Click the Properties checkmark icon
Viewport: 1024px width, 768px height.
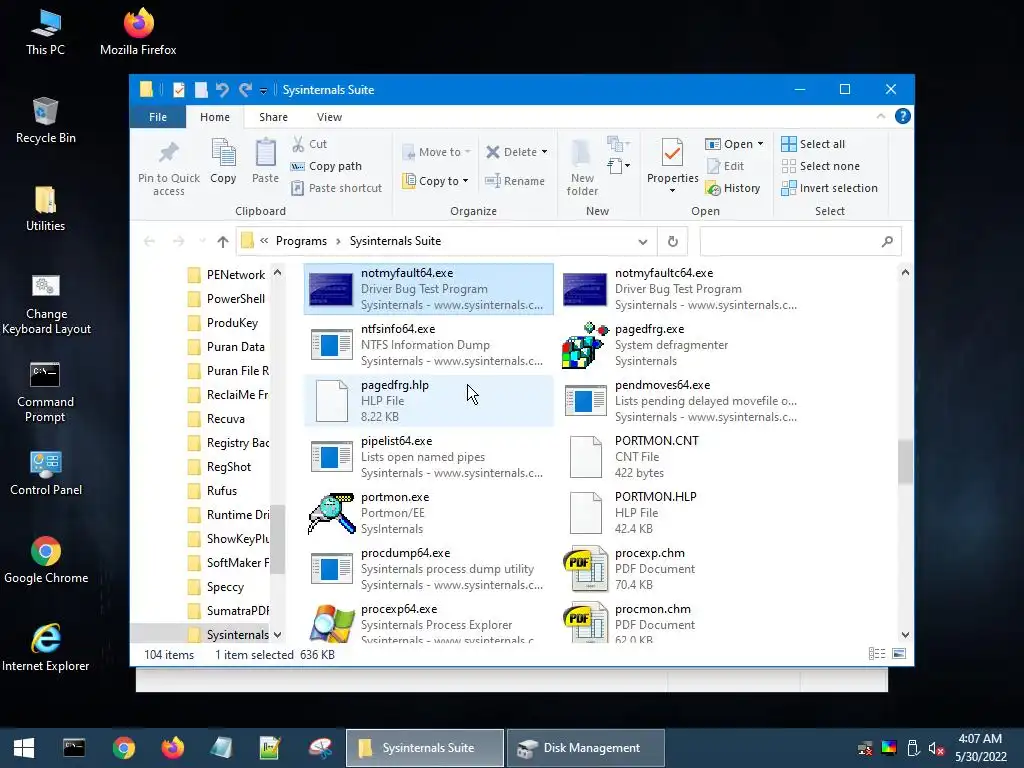tap(672, 153)
